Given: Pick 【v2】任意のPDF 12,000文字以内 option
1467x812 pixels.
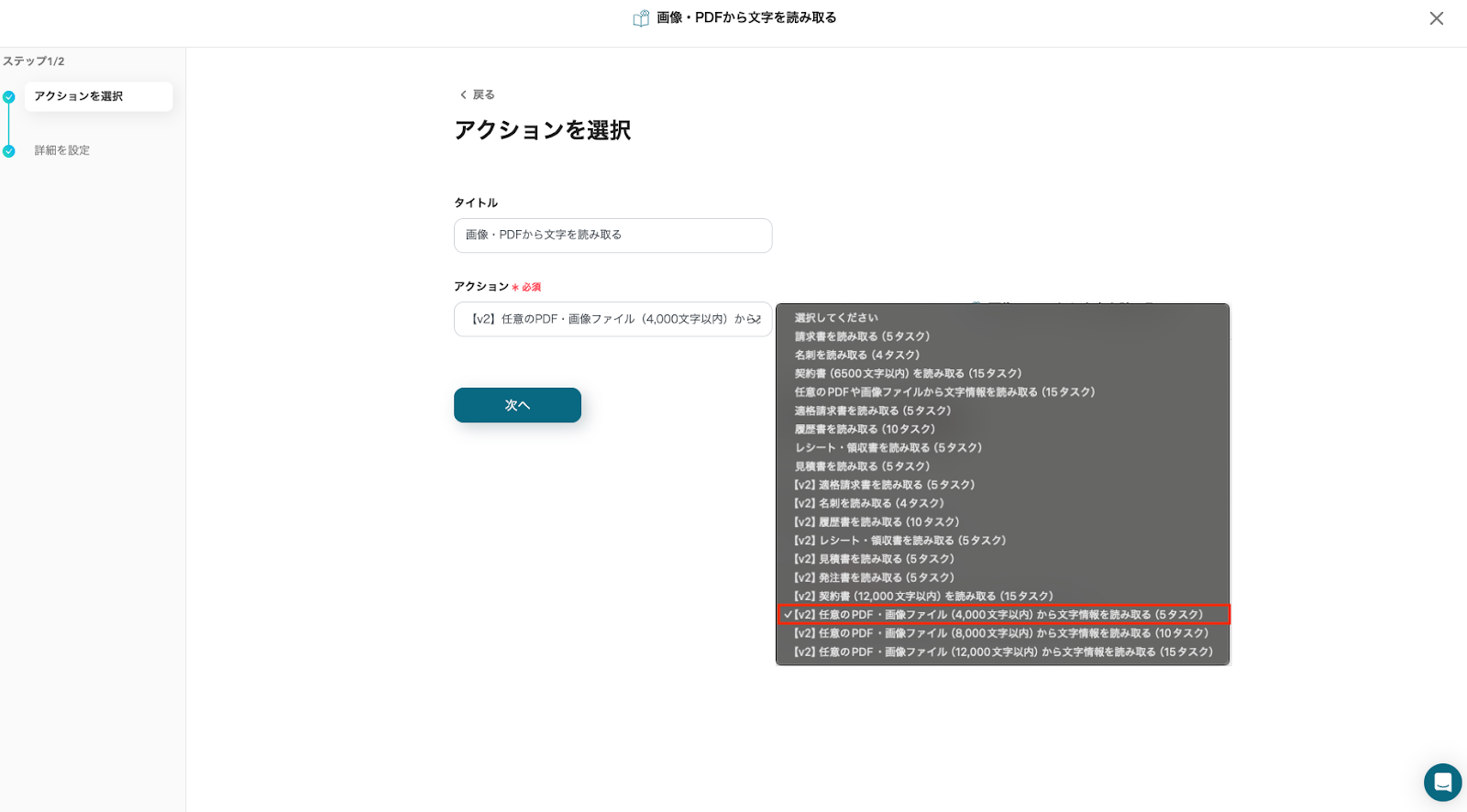Looking at the screenshot, I should pyautogui.click(x=1003, y=653).
